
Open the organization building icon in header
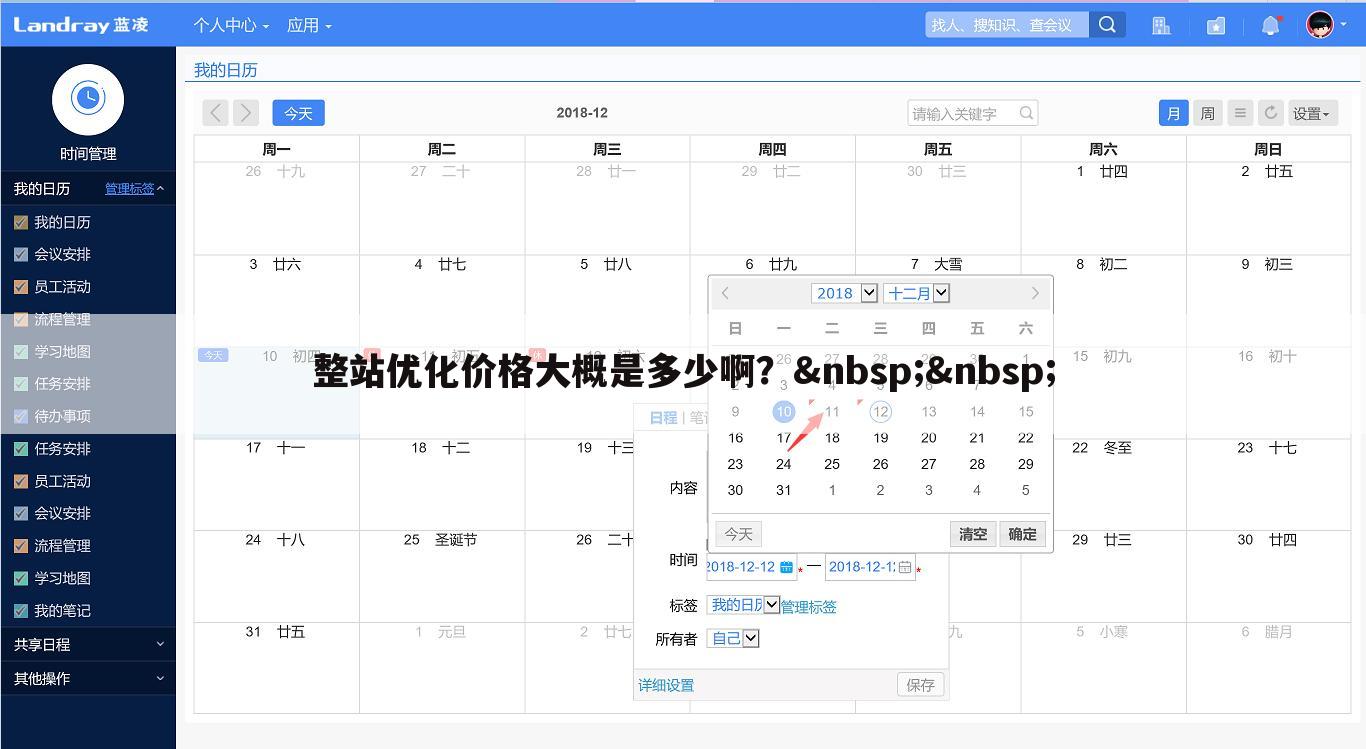[x=1161, y=26]
